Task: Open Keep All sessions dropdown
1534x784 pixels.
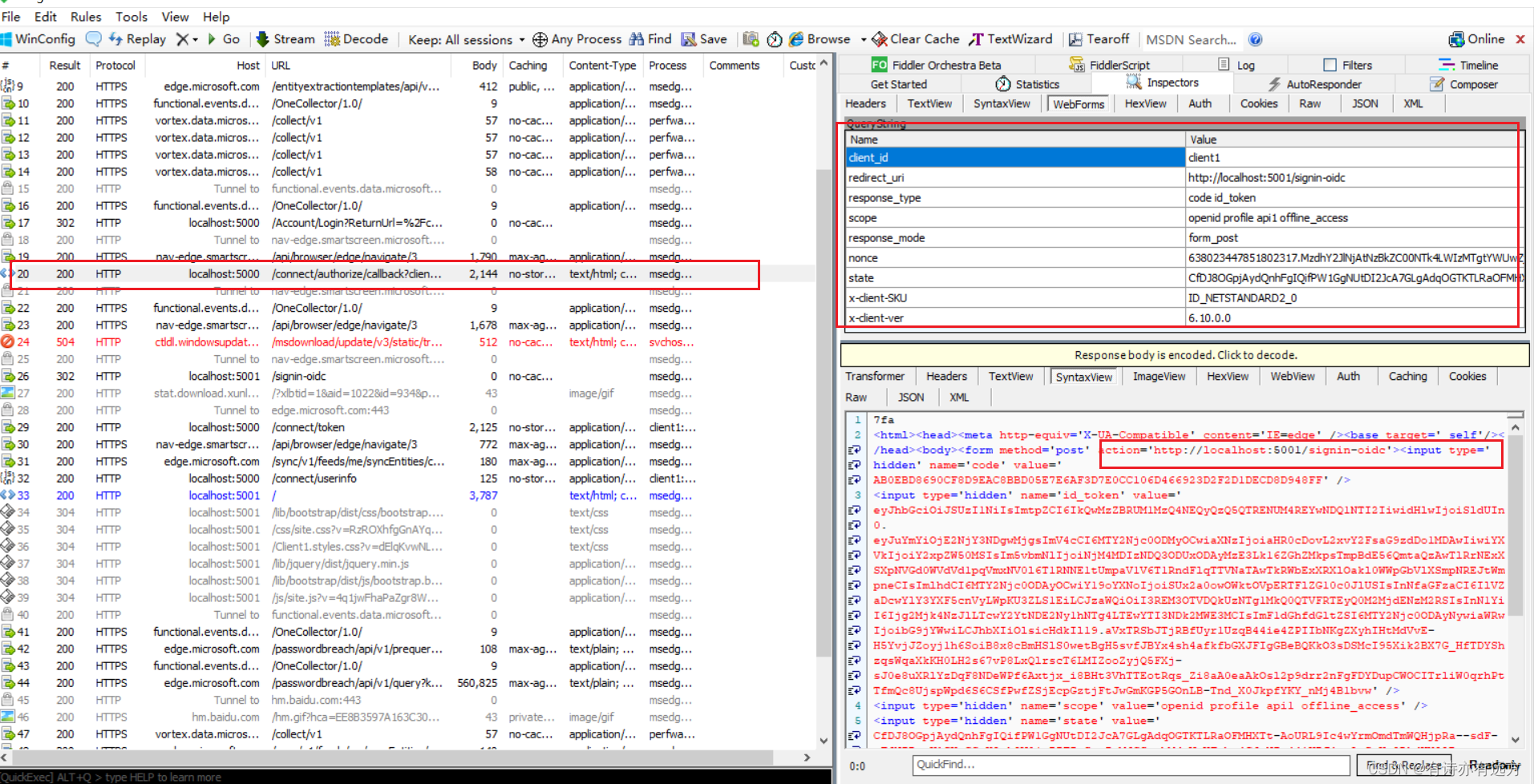Action: 466,39
